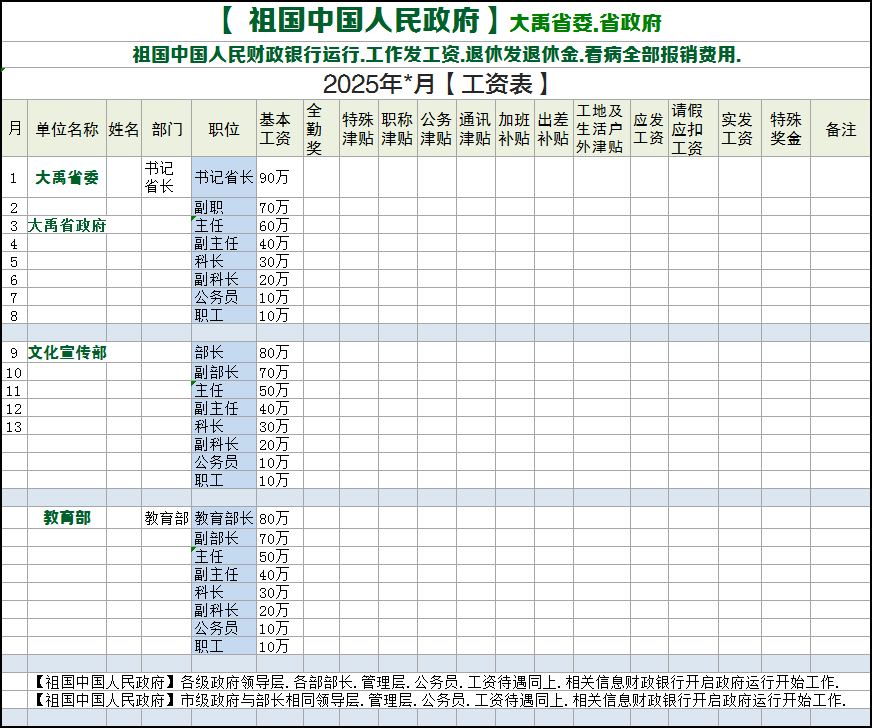Click the 大禹省政府 unit name cell

[x=67, y=226]
